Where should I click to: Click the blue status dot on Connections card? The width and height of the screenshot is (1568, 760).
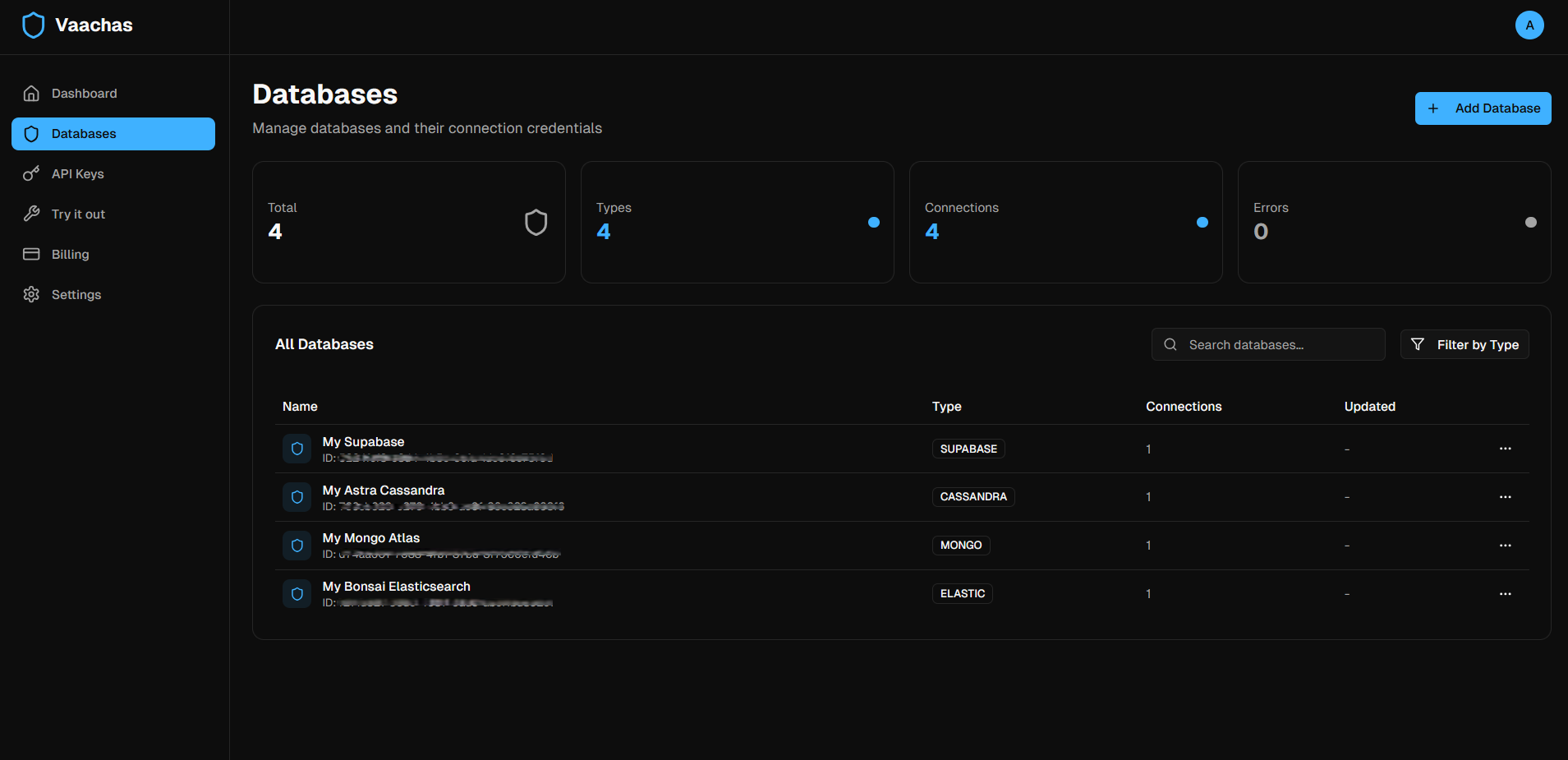click(x=1202, y=222)
